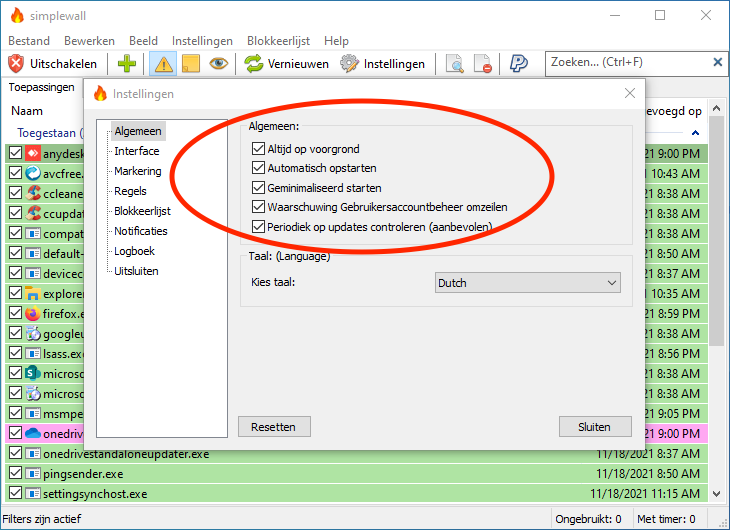
Task: Open Instellingen from the toolbar gear
Action: (349, 63)
